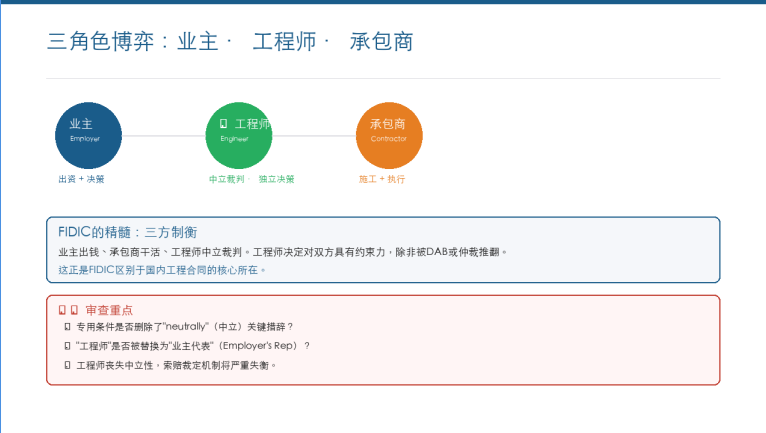Click the orange 承包商 Contractor circle
The height and width of the screenshot is (433, 766).
tap(389, 135)
